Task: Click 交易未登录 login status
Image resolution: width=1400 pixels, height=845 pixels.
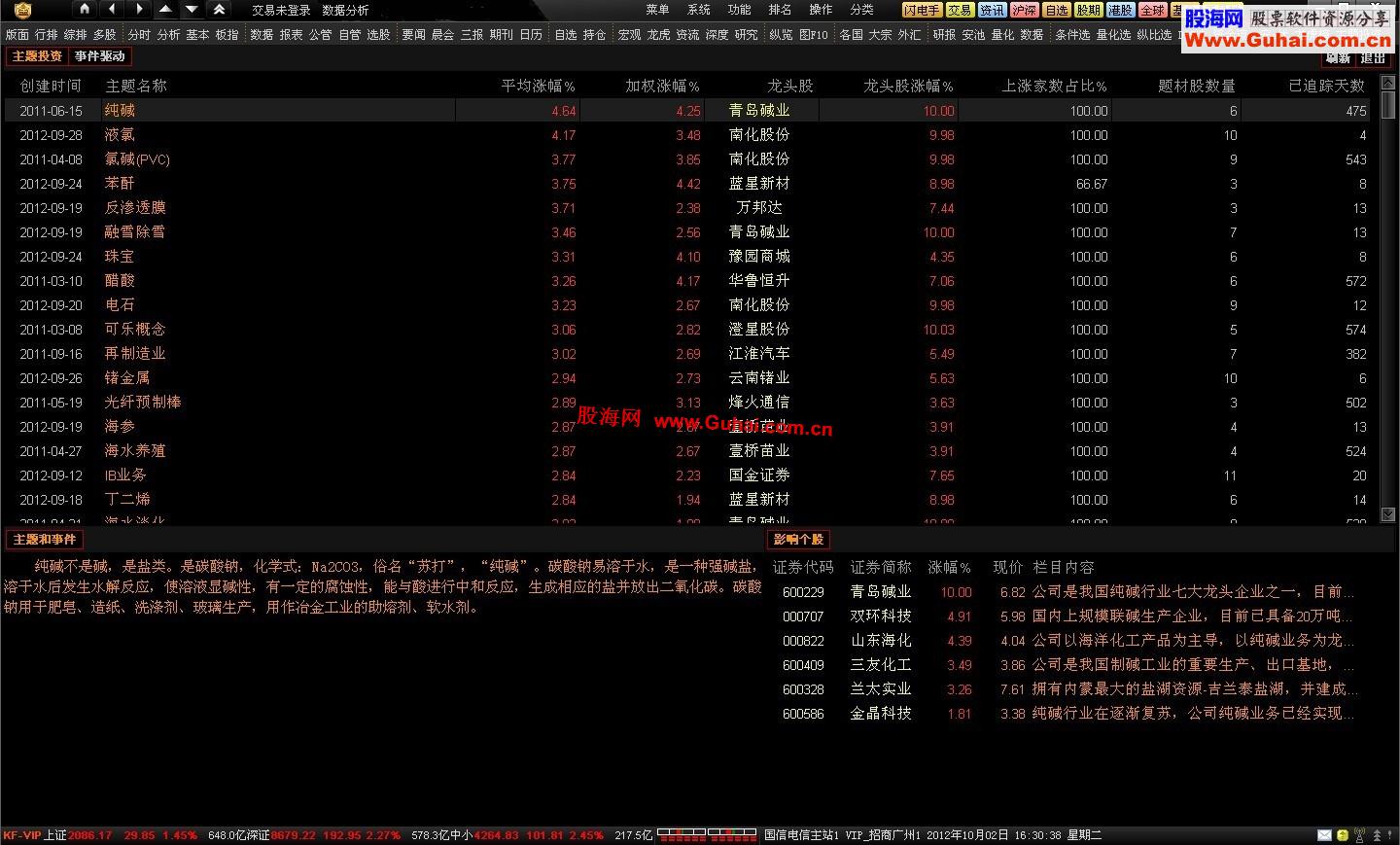Action: pos(281,10)
